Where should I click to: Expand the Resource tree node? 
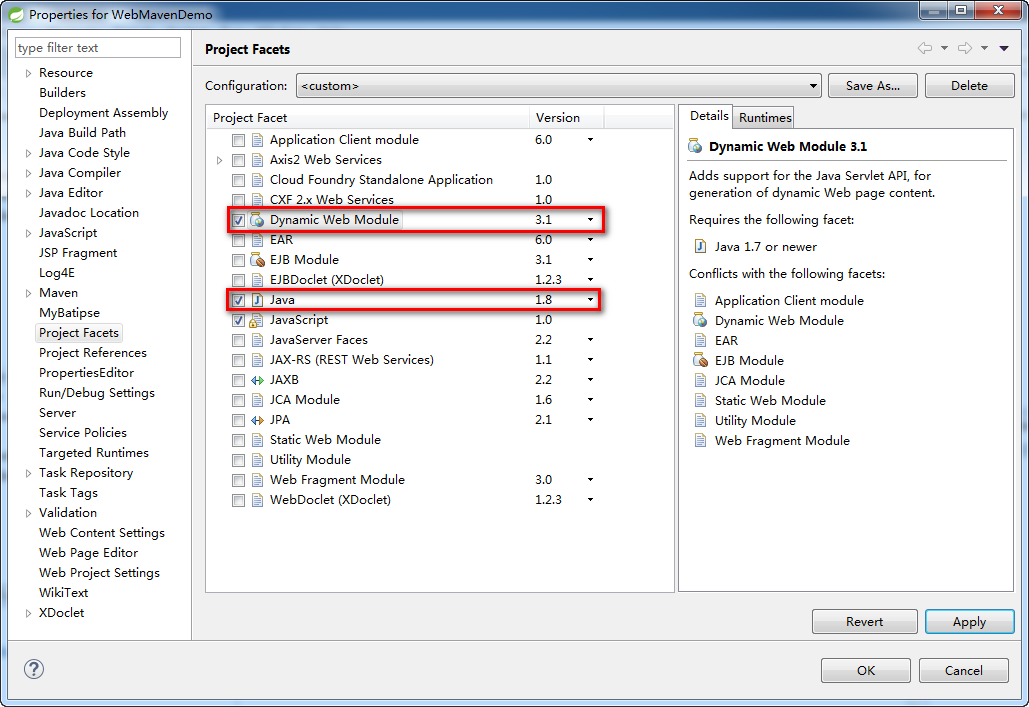[28, 74]
